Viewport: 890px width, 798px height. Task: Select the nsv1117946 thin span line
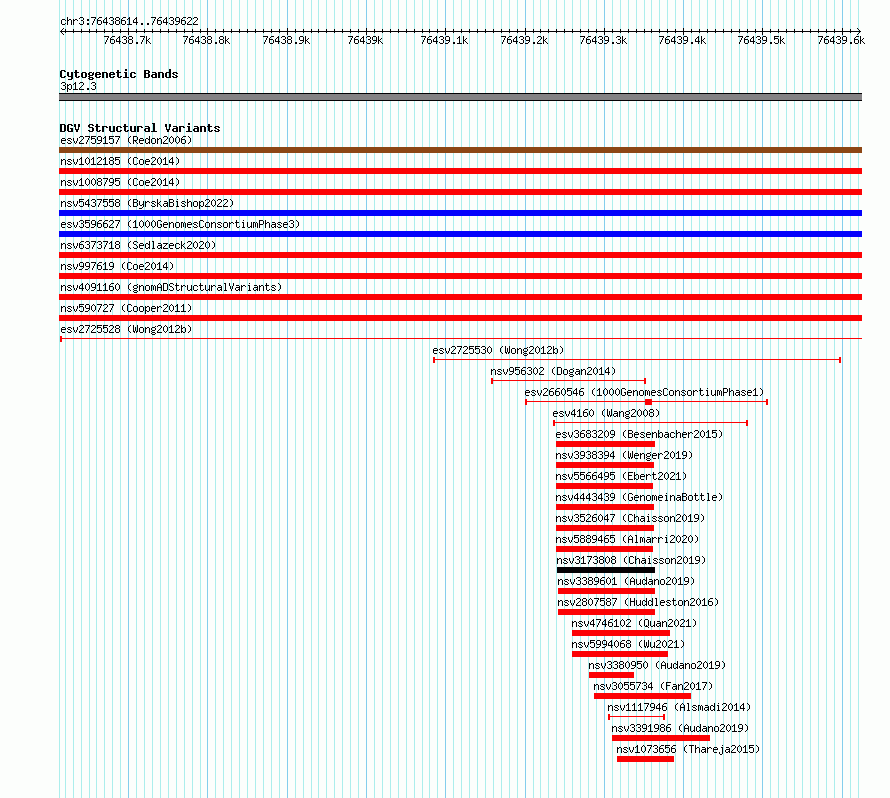pyautogui.click(x=636, y=717)
